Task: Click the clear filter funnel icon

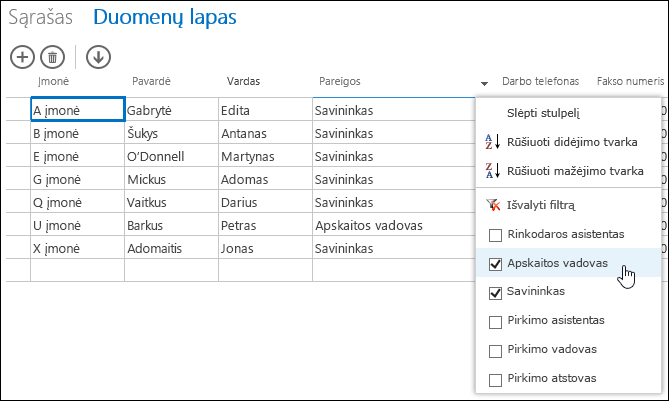Action: pos(493,205)
